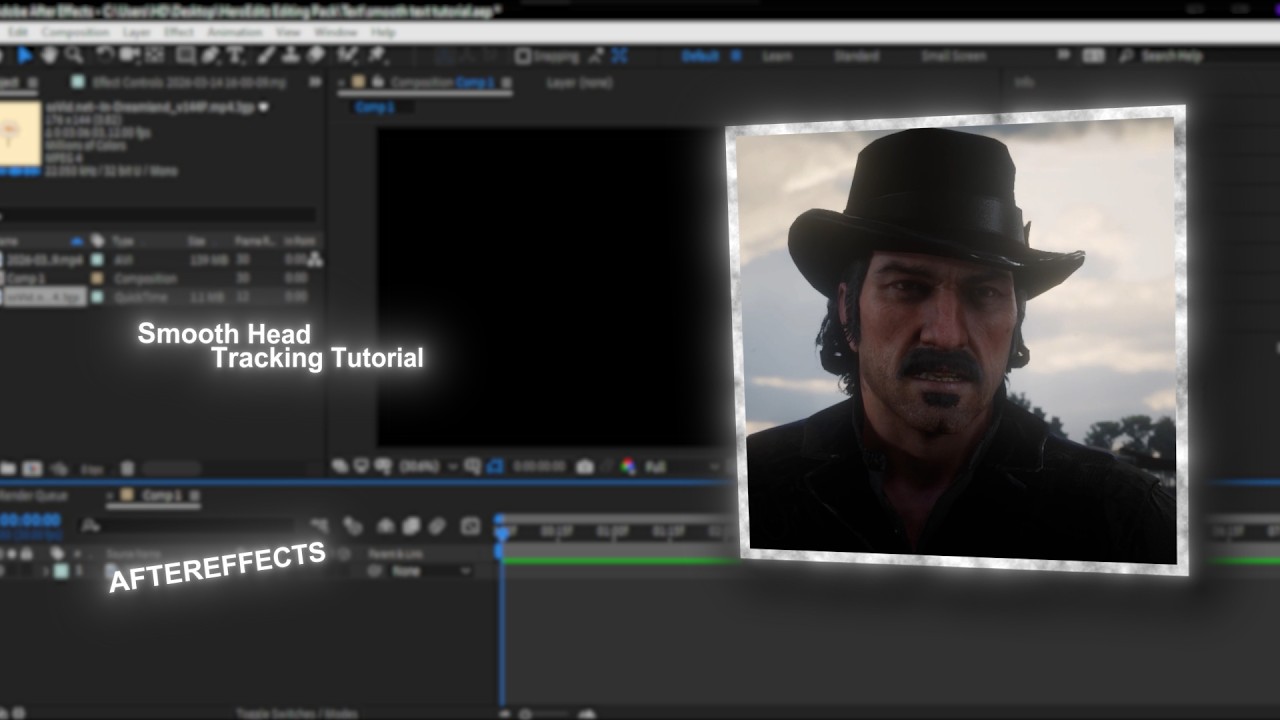This screenshot has height=720, width=1280.
Task: Select the Puppet Pin tool
Action: click(377, 56)
